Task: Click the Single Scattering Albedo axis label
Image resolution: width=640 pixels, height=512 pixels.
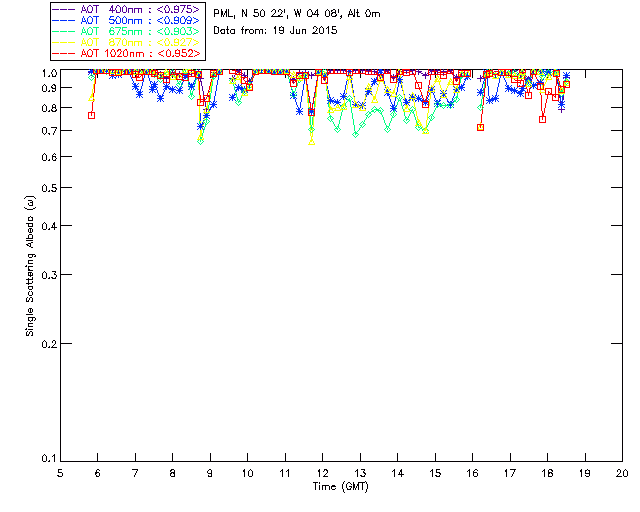Action: (x=30, y=266)
